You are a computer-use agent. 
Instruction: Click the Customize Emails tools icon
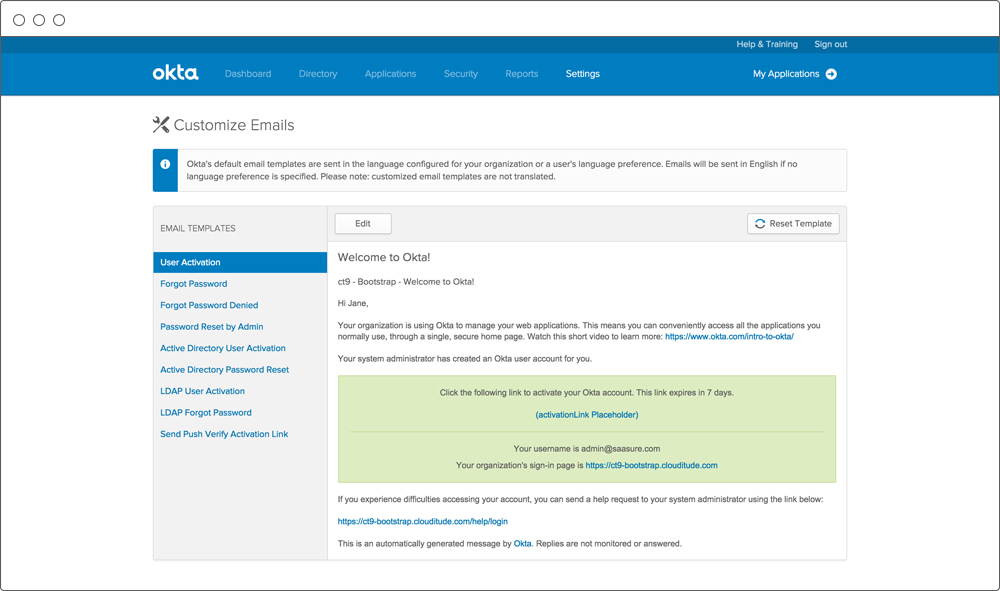(x=161, y=125)
